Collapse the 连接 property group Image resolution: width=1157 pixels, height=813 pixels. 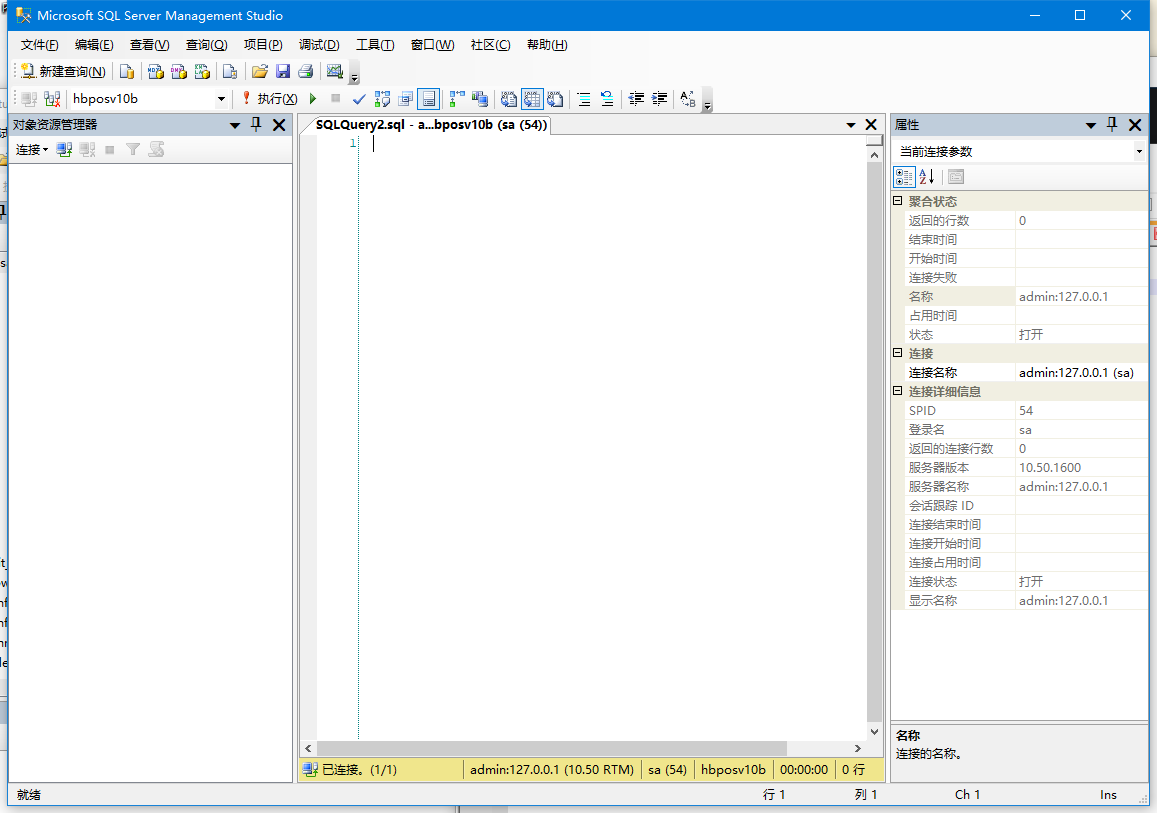[898, 353]
